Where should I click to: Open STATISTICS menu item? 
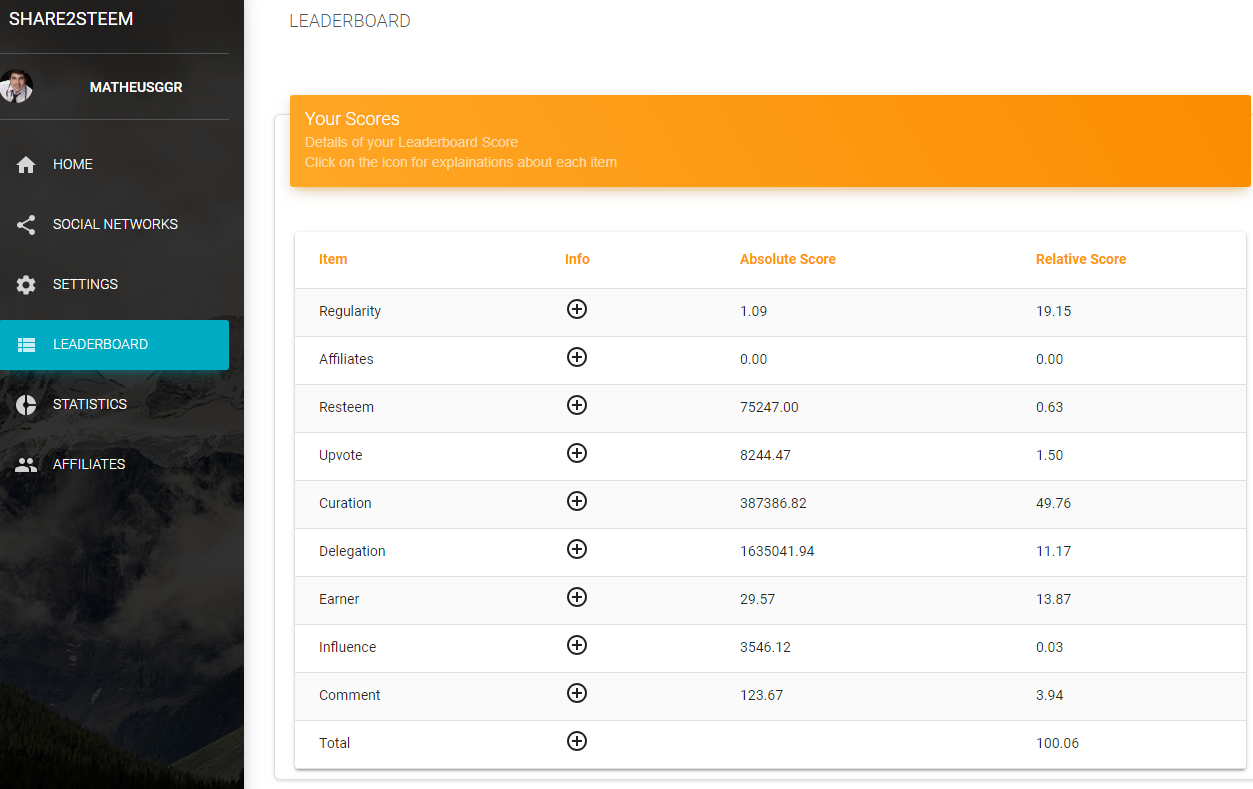tap(114, 405)
